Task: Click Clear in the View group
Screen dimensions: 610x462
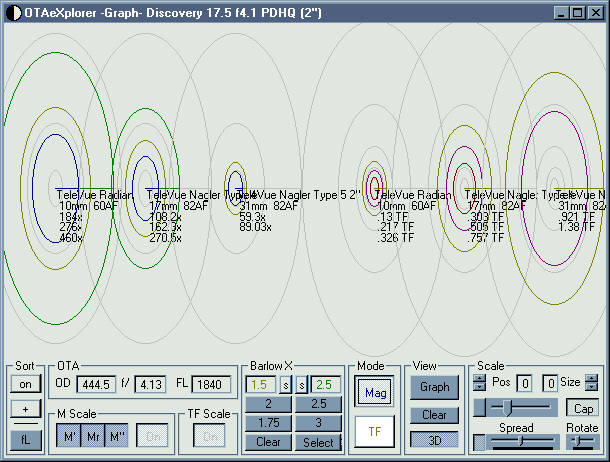Action: point(435,415)
